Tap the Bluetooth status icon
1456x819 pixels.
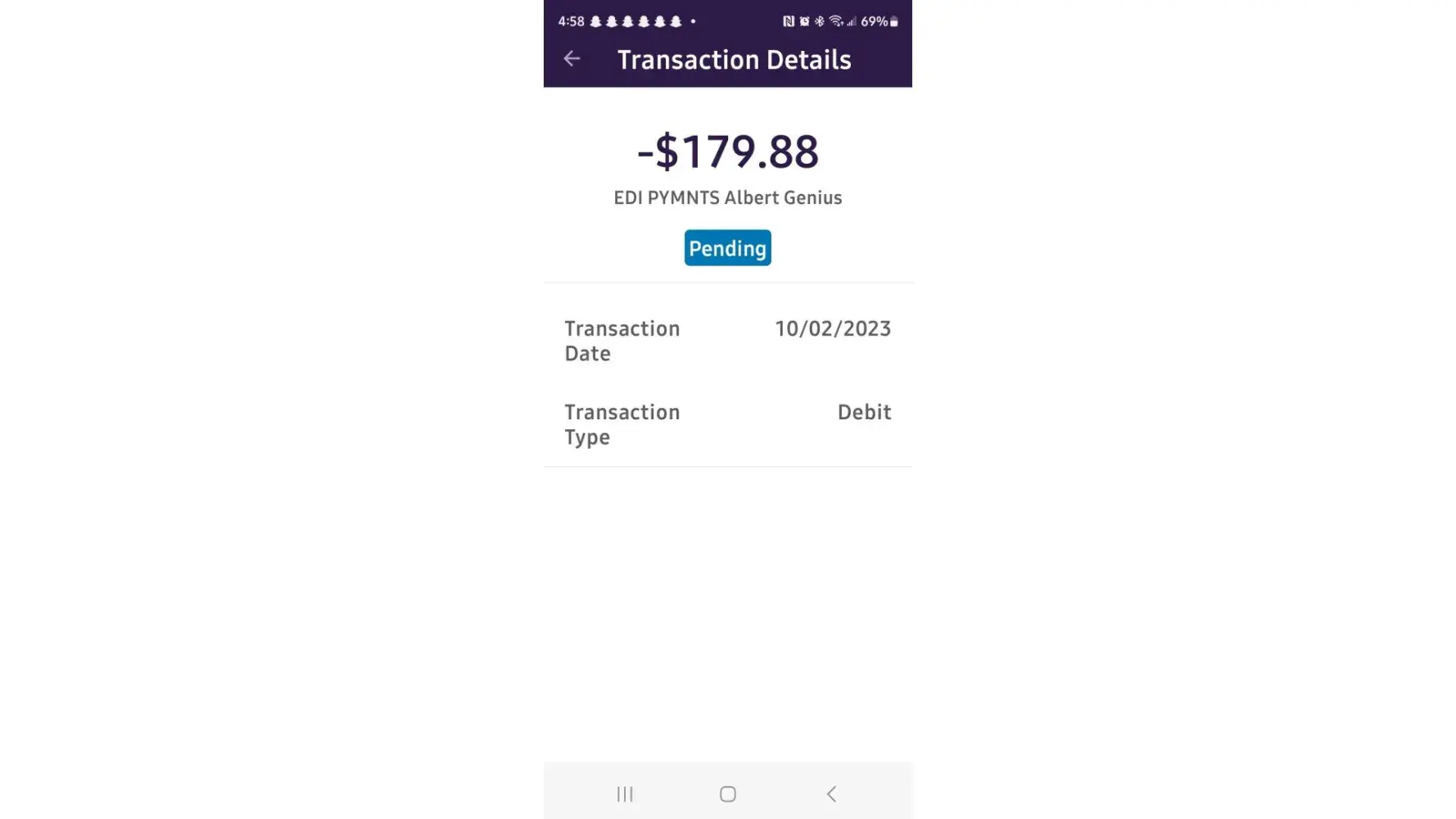pyautogui.click(x=819, y=21)
